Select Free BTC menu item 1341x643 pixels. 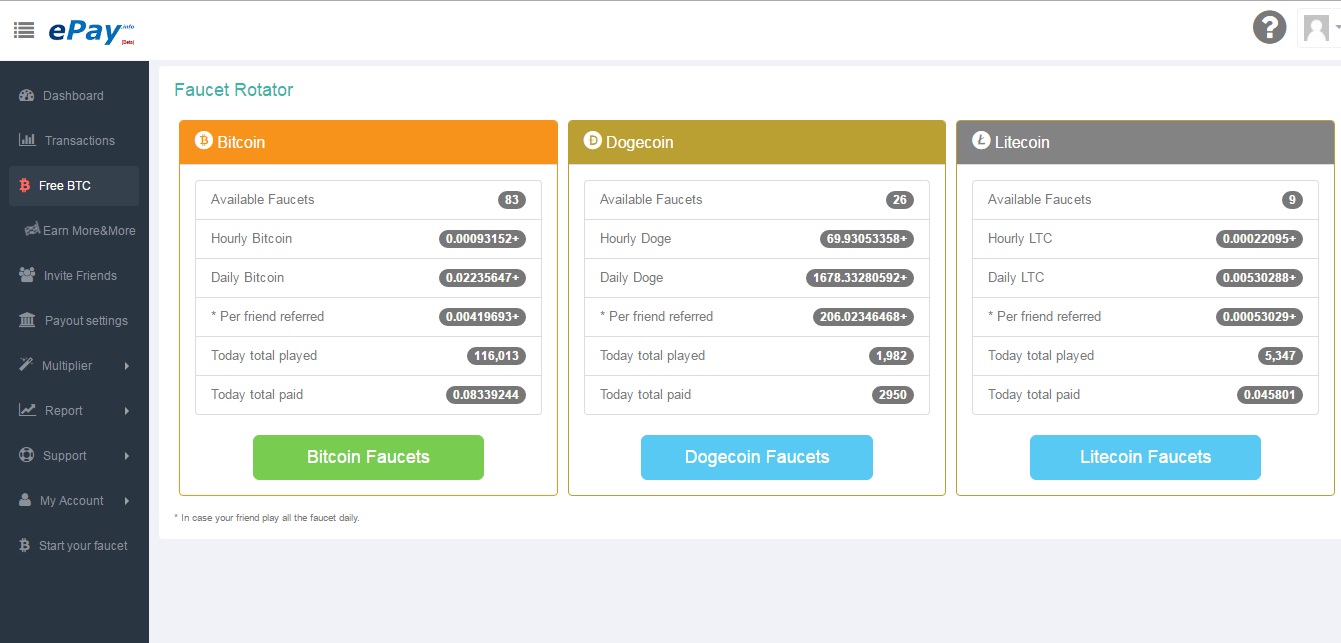(x=74, y=186)
